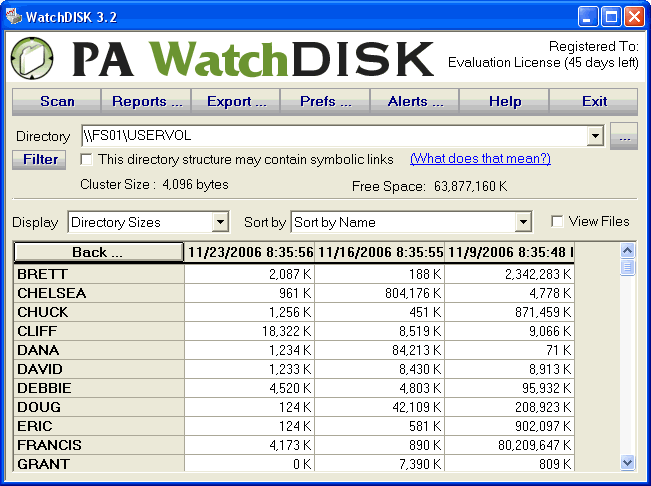This screenshot has height=486, width=651.
Task: Click the WatchDISK title bar app icon
Action: pyautogui.click(x=12, y=16)
